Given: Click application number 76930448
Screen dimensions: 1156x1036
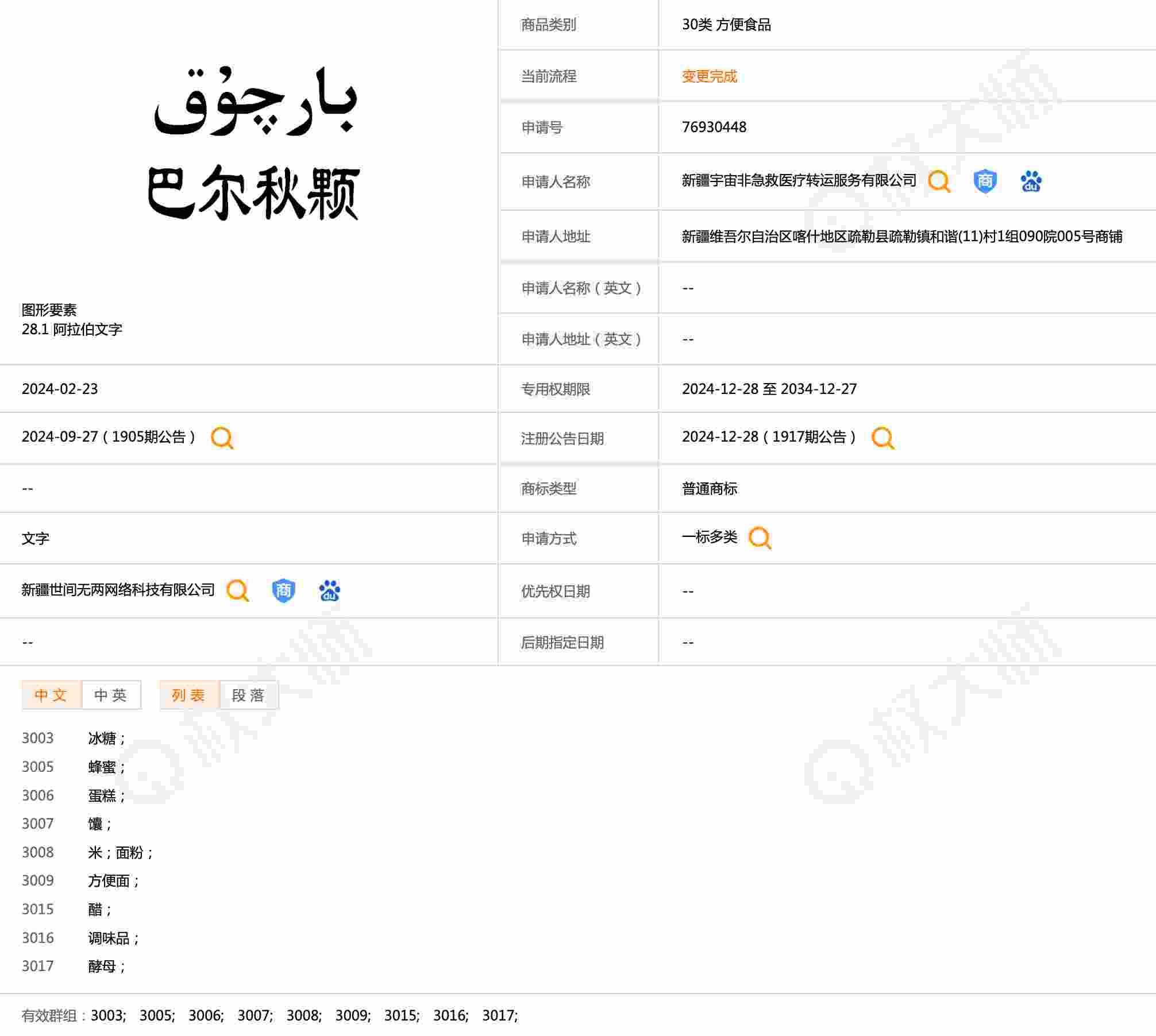Looking at the screenshot, I should click(x=714, y=127).
